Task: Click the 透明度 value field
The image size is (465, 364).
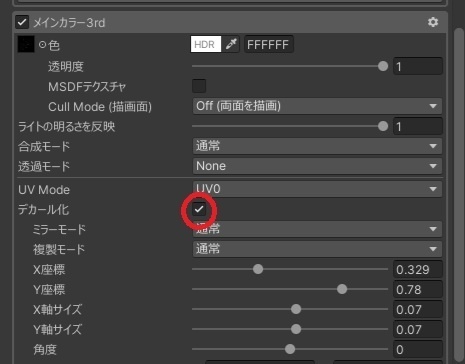Action: [x=418, y=66]
